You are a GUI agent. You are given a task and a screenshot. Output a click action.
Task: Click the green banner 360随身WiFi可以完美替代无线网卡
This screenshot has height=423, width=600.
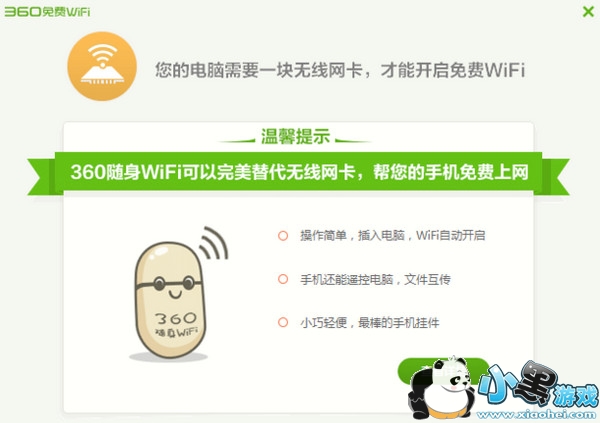click(x=298, y=172)
